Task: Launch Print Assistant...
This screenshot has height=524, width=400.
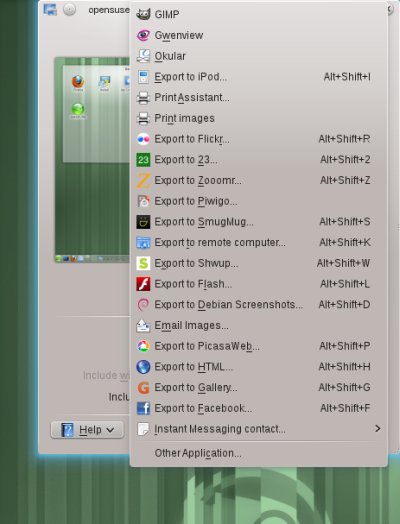Action: click(x=258, y=98)
